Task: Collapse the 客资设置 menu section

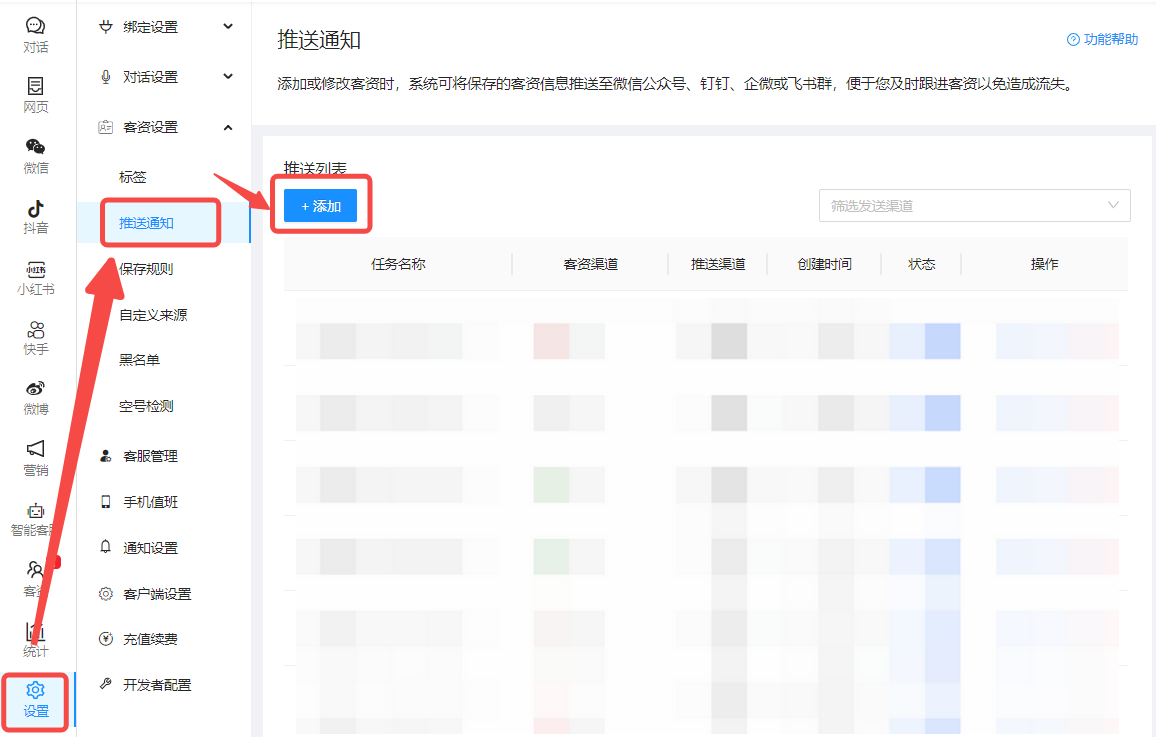Action: pos(166,127)
